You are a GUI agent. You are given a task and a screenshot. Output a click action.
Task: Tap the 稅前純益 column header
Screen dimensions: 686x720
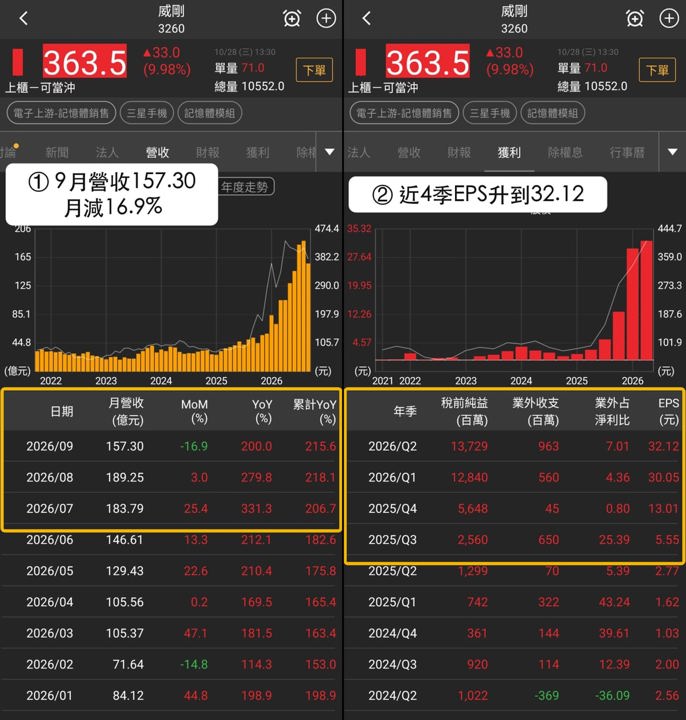tap(465, 411)
